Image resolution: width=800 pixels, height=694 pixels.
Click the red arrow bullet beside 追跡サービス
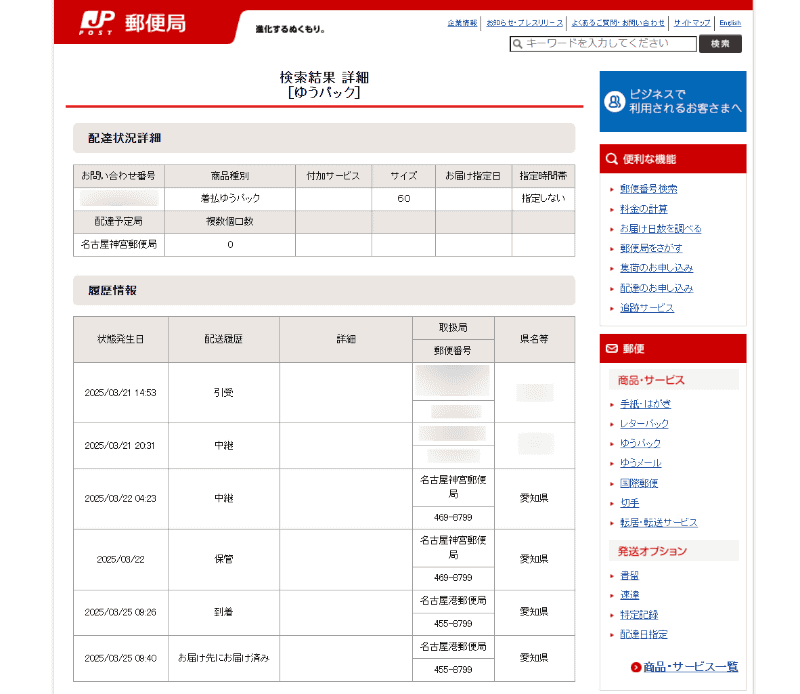(610, 308)
